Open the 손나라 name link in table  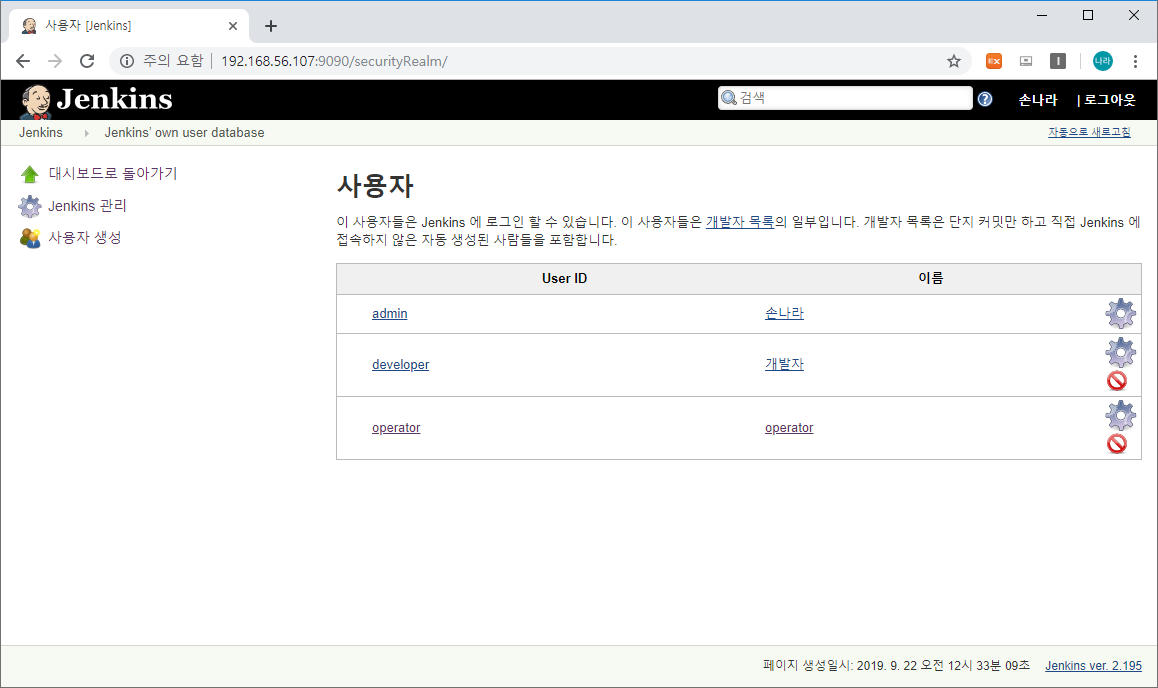784,313
